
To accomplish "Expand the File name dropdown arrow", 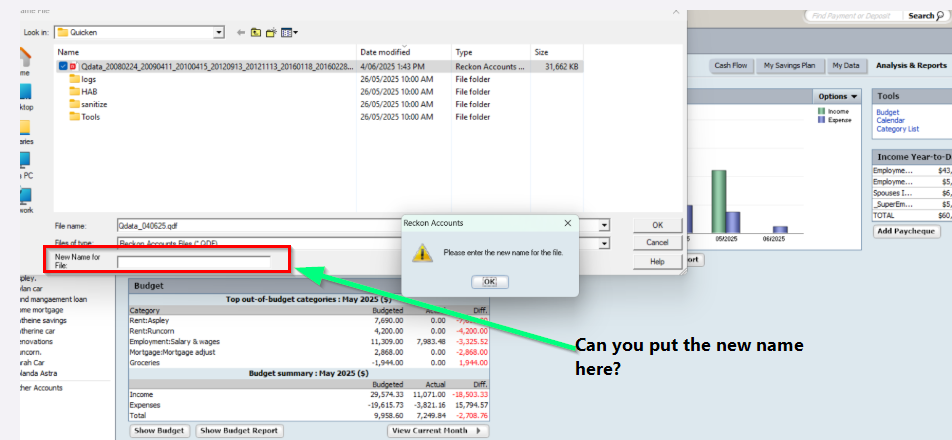I will pyautogui.click(x=605, y=226).
